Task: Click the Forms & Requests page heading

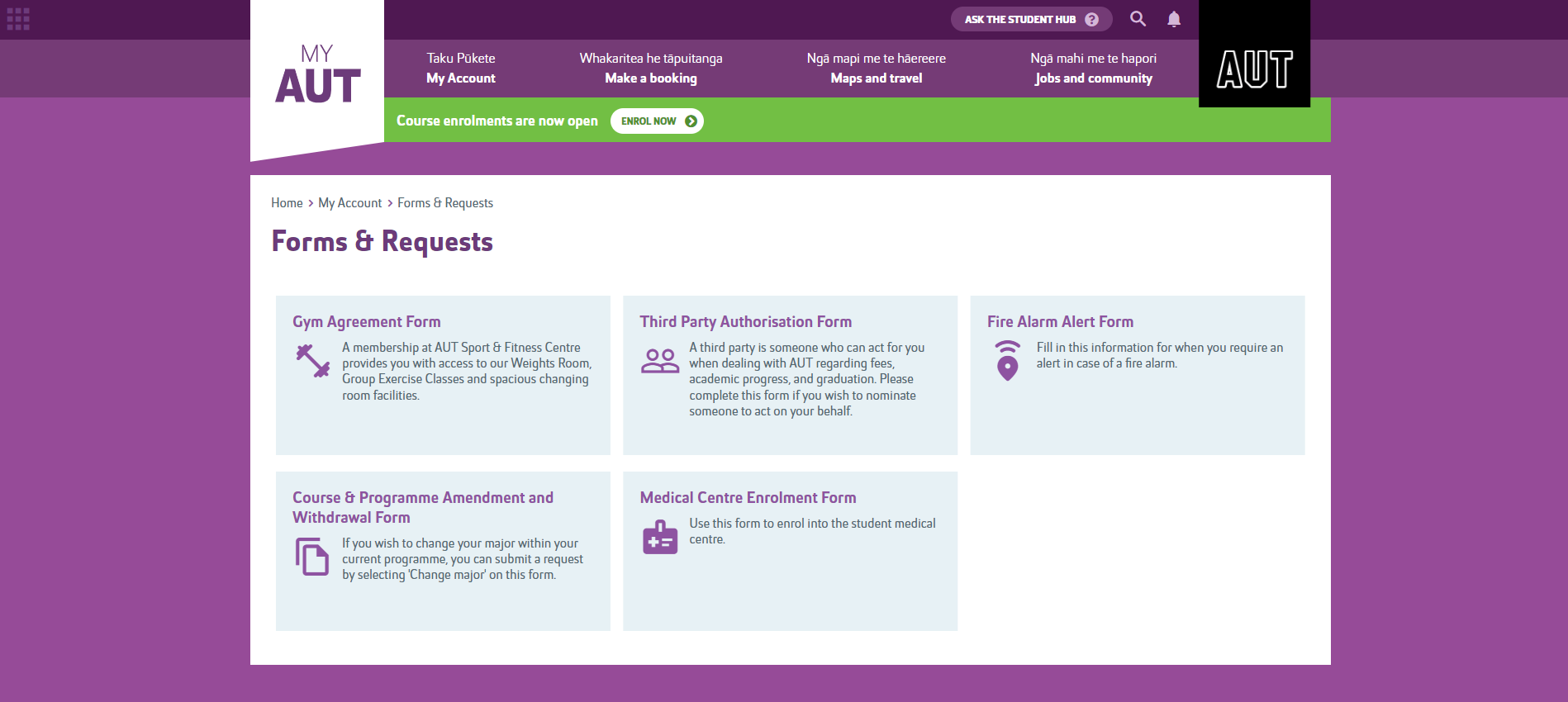Action: click(382, 241)
